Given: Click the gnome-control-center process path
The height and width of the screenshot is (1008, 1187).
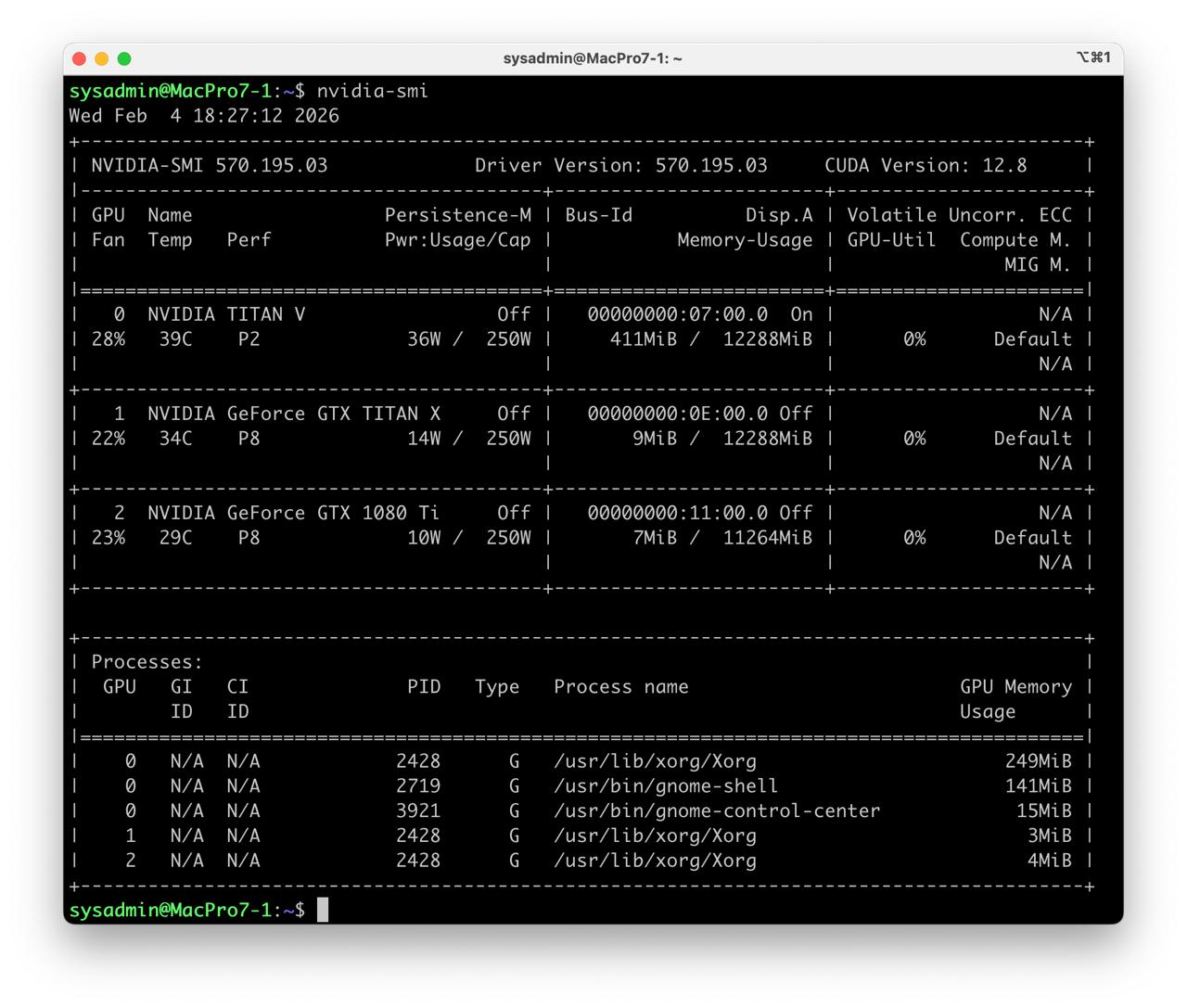Looking at the screenshot, I should click(x=716, y=810).
